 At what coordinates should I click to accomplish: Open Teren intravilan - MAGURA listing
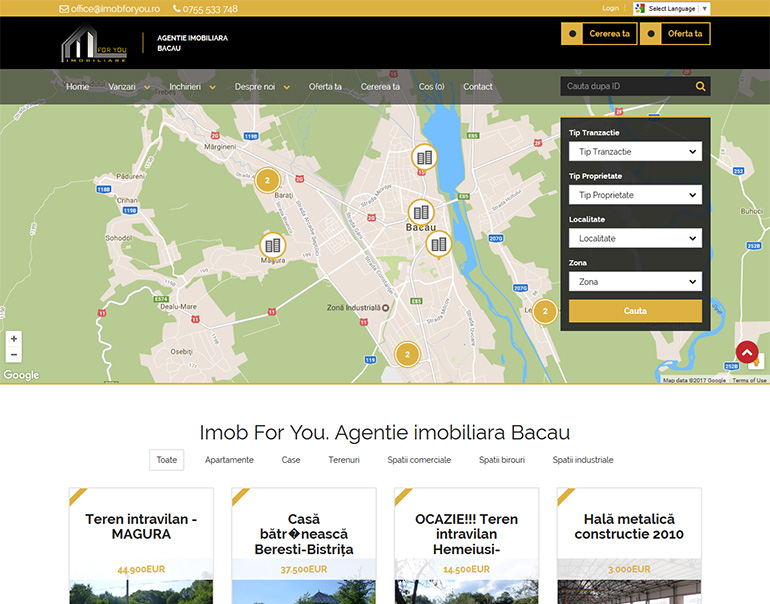pyautogui.click(x=141, y=526)
